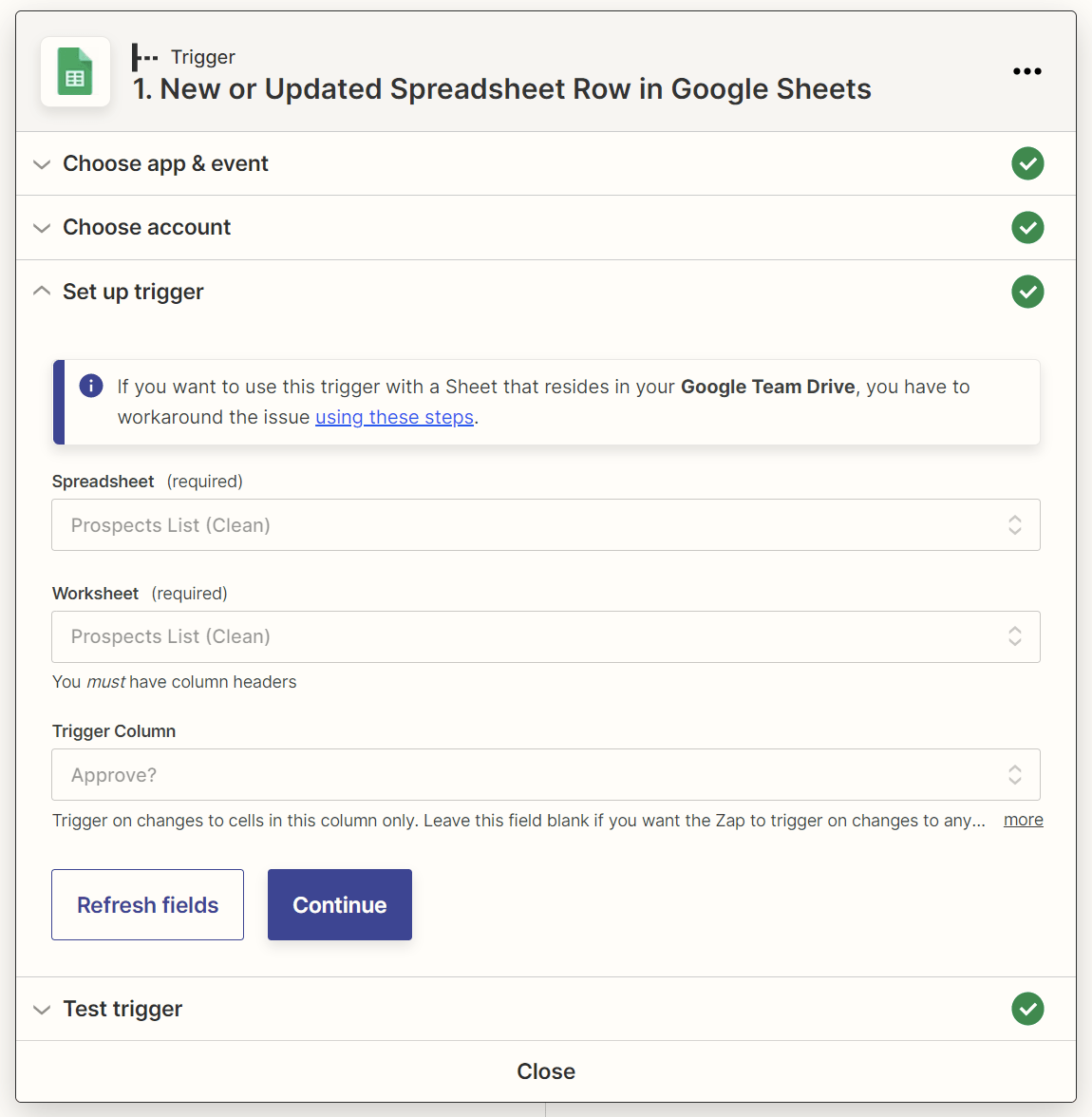1092x1117 pixels.
Task: Expand the Choose account section
Action: [41, 227]
